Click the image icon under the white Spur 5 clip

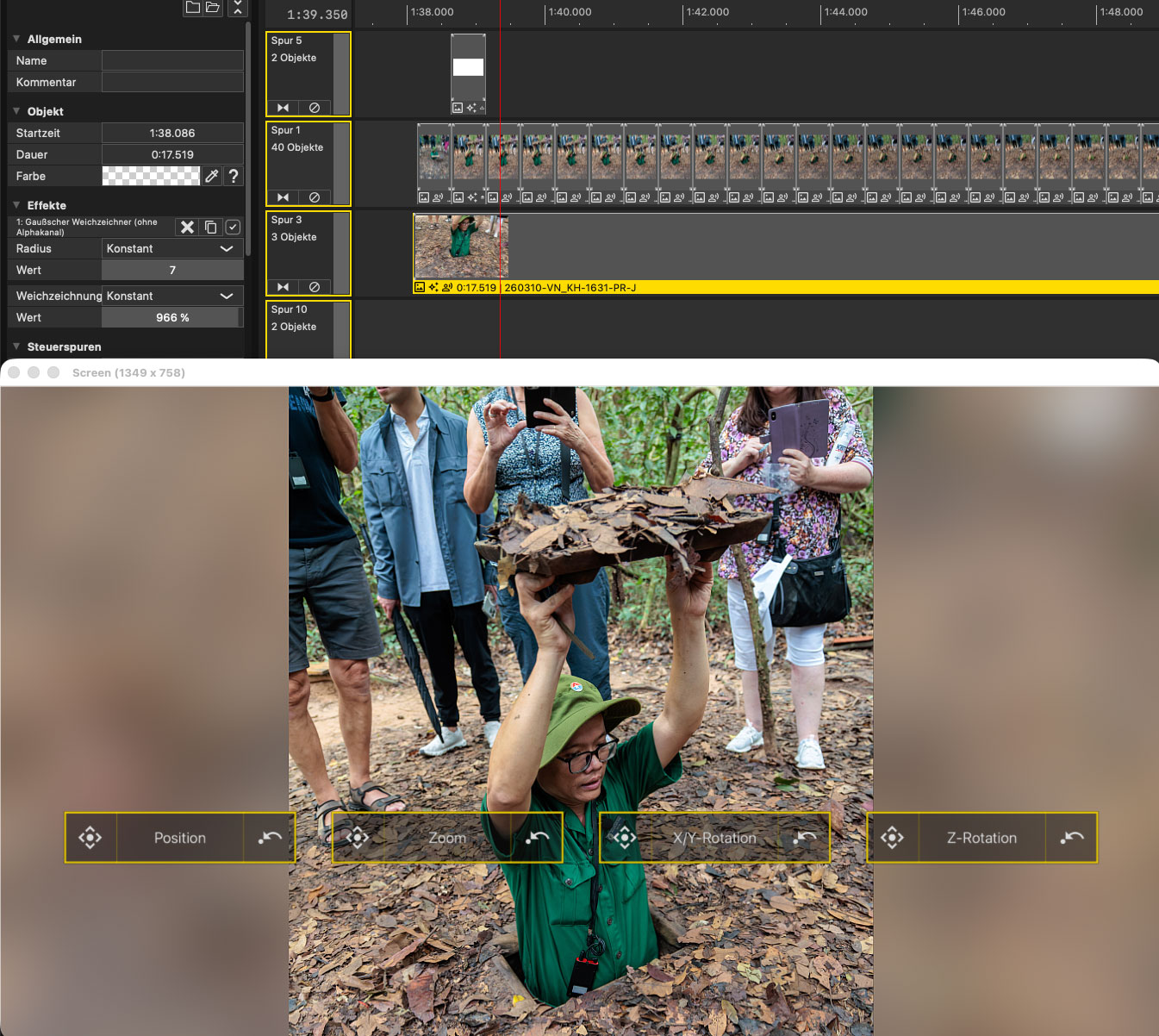point(458,108)
